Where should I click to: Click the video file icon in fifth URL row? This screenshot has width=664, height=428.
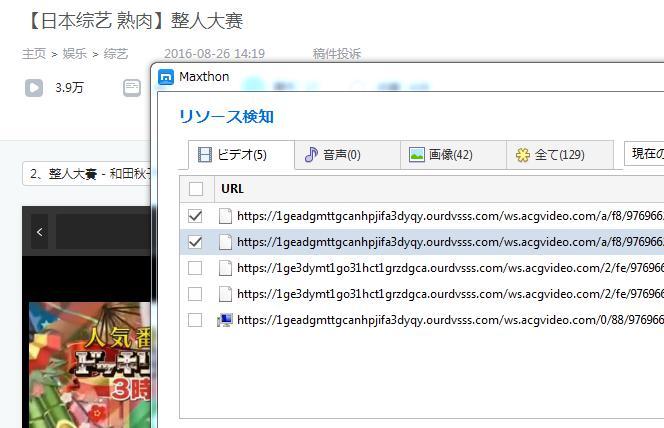pos(225,320)
